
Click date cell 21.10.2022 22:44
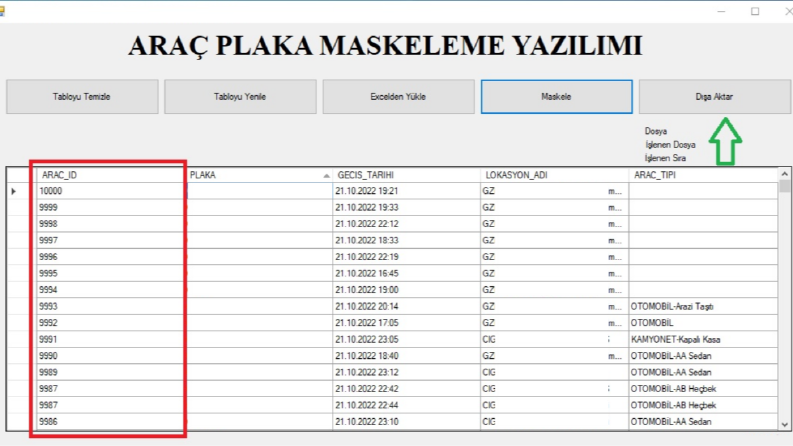407,405
